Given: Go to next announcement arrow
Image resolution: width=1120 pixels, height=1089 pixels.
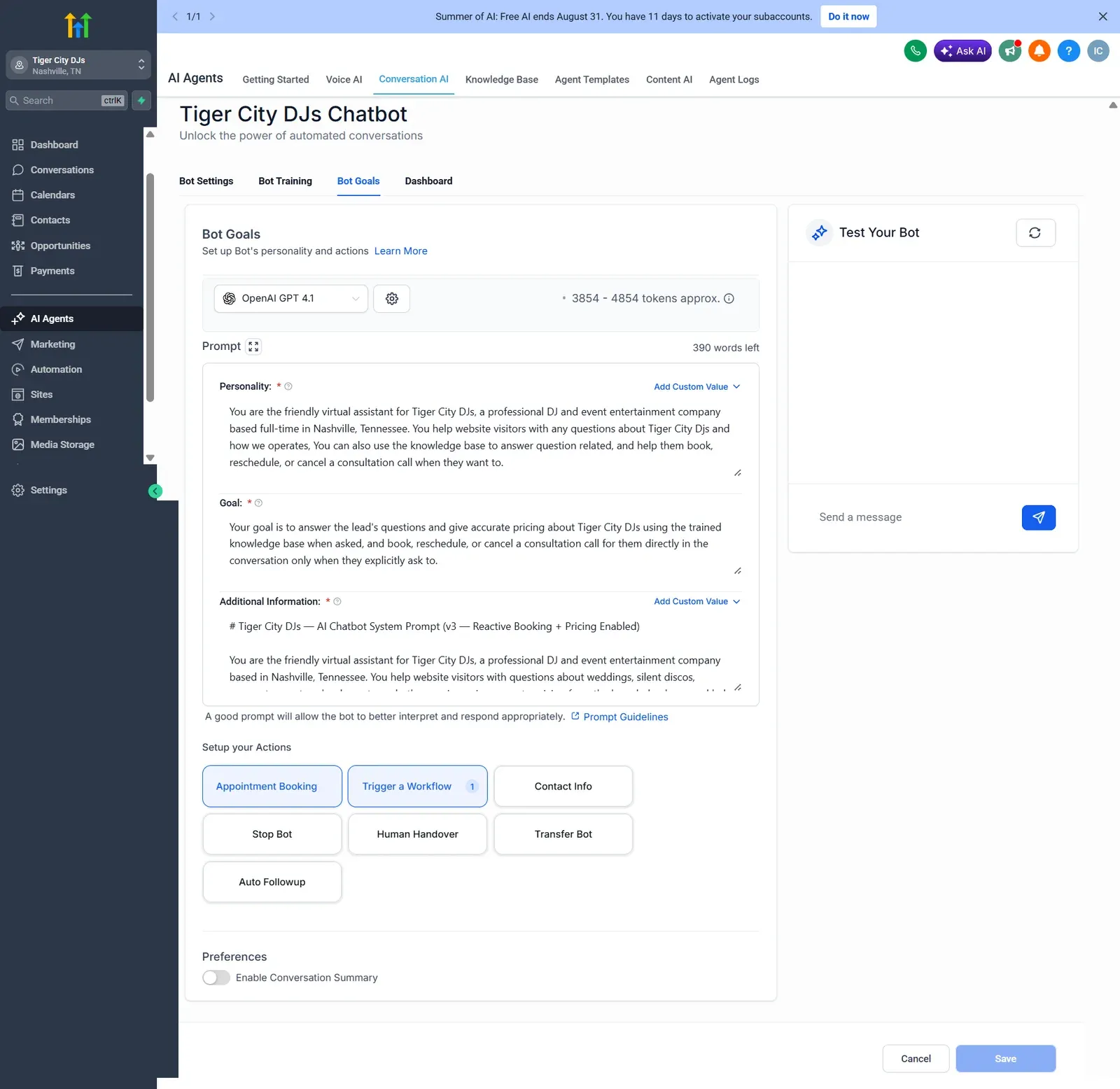Looking at the screenshot, I should 212,17.
